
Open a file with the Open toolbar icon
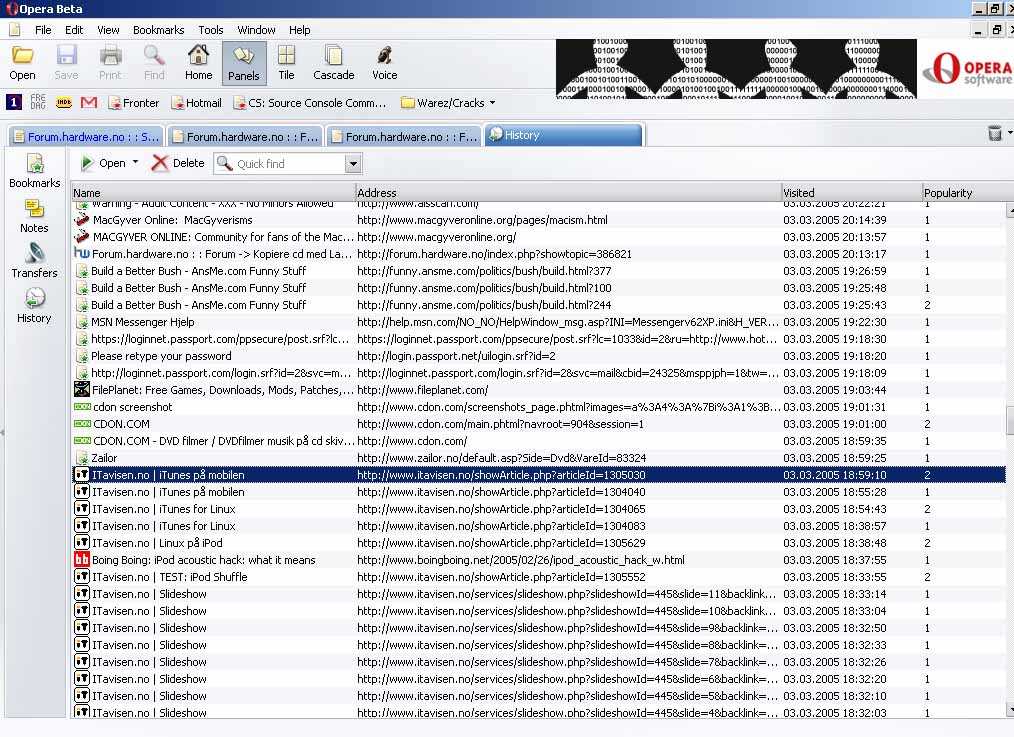(x=22, y=63)
